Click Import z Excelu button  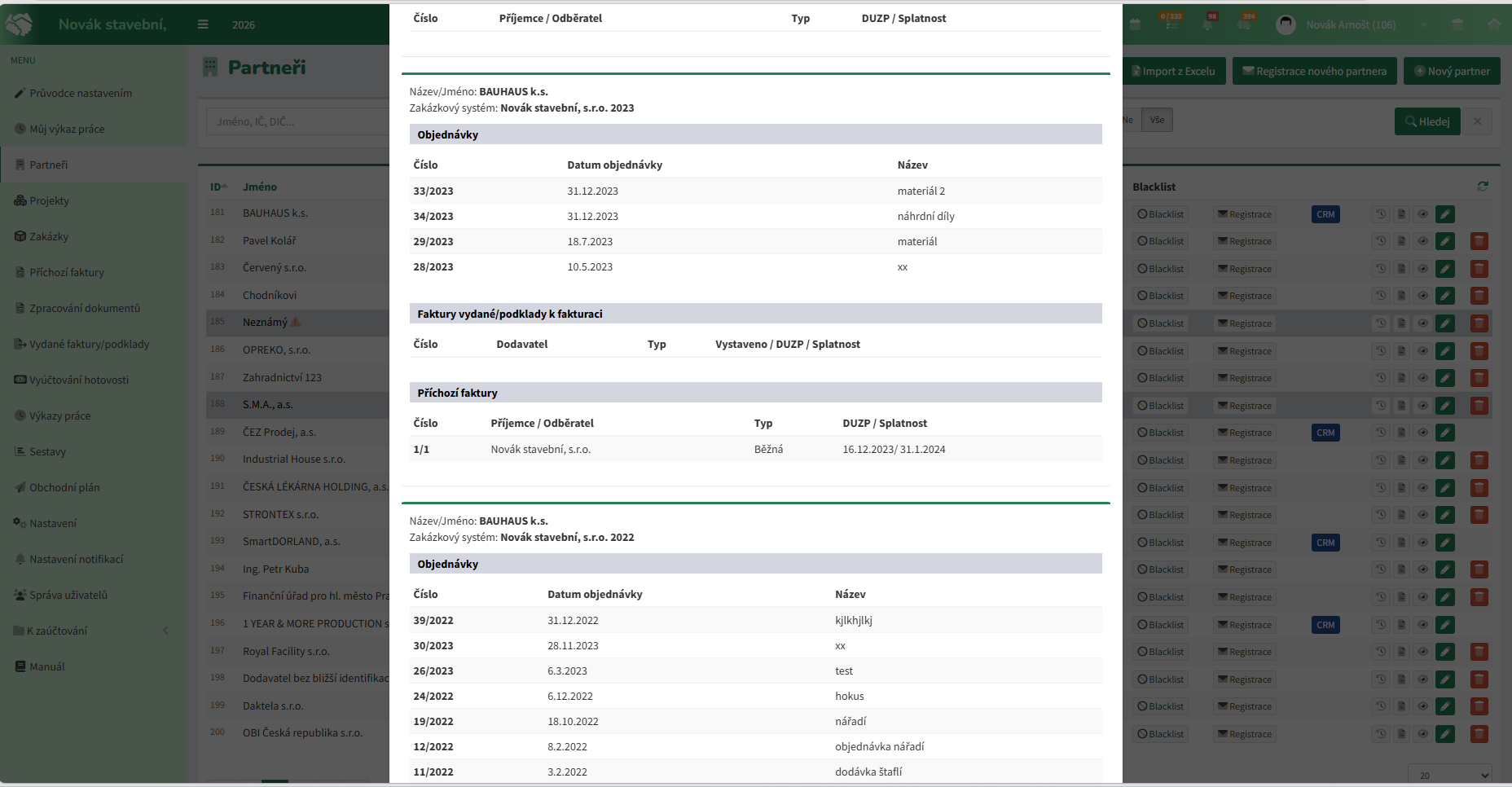click(1173, 71)
